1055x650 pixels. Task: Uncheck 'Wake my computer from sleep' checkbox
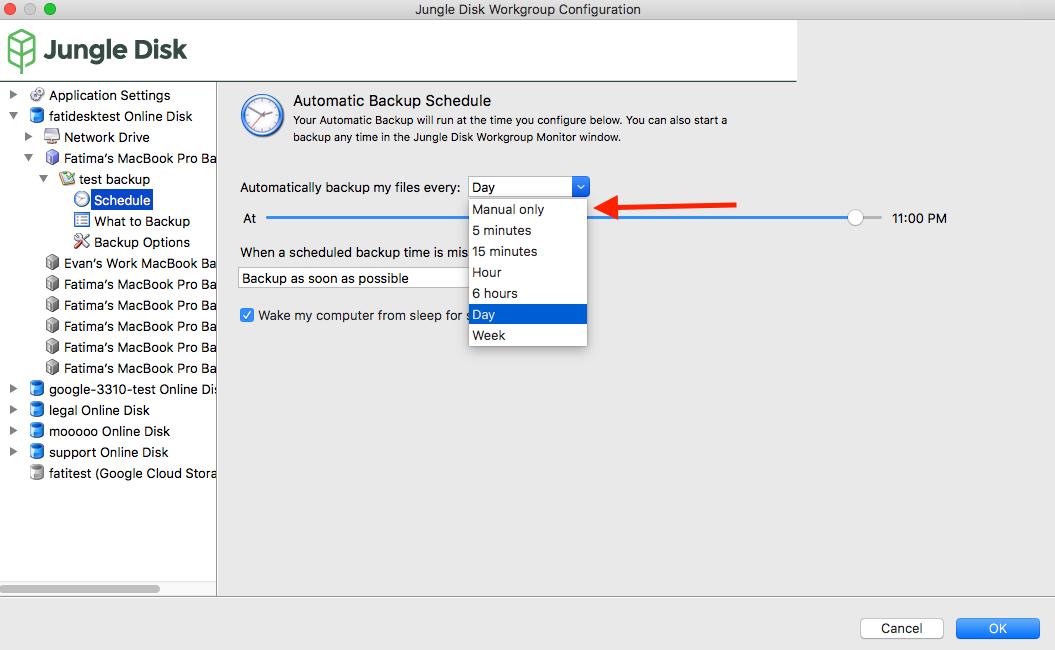pos(247,315)
